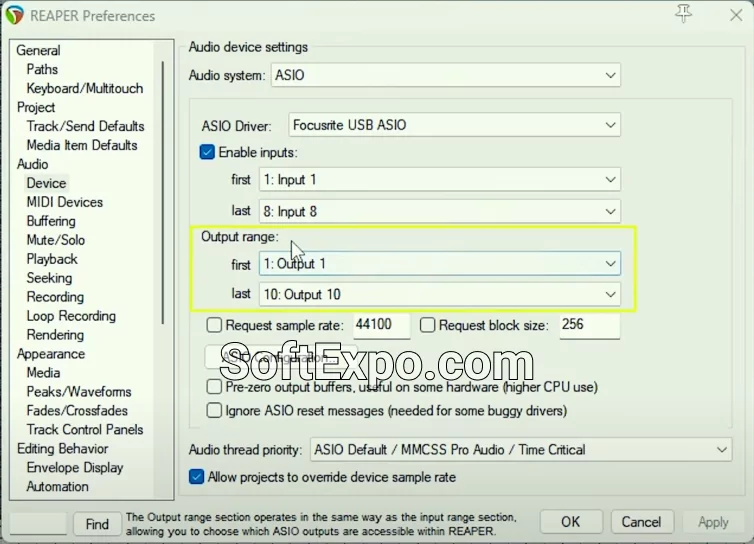Click the pin icon in title bar
The width and height of the screenshot is (754, 544).
point(684,14)
